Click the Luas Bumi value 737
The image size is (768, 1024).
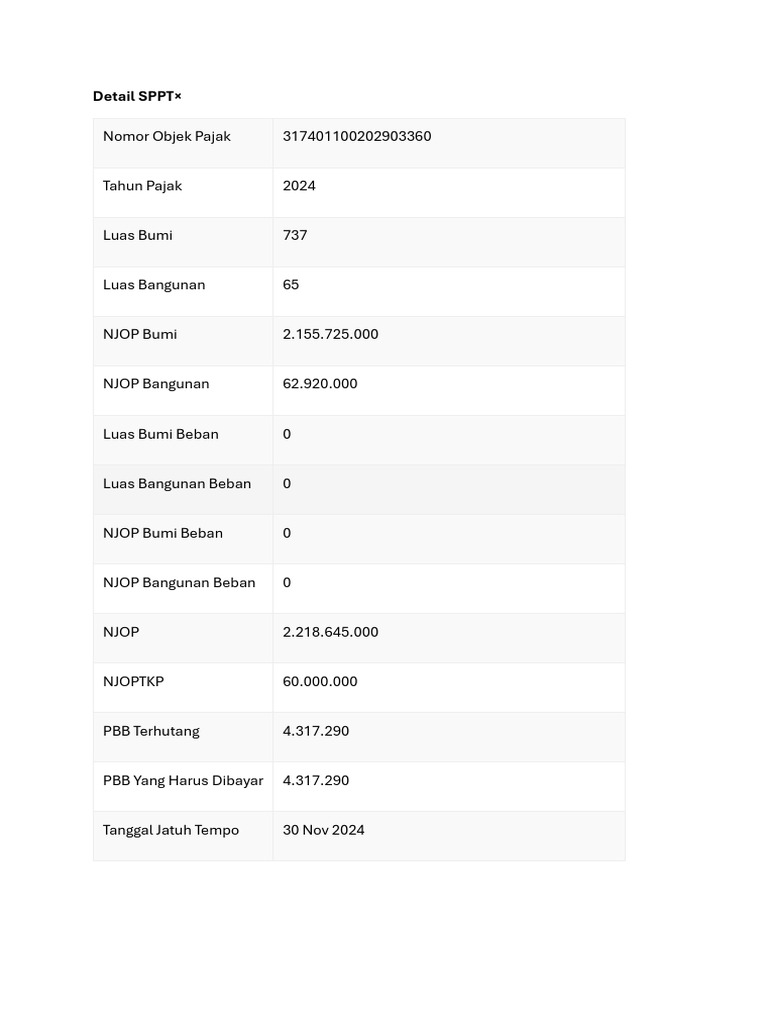click(x=295, y=235)
